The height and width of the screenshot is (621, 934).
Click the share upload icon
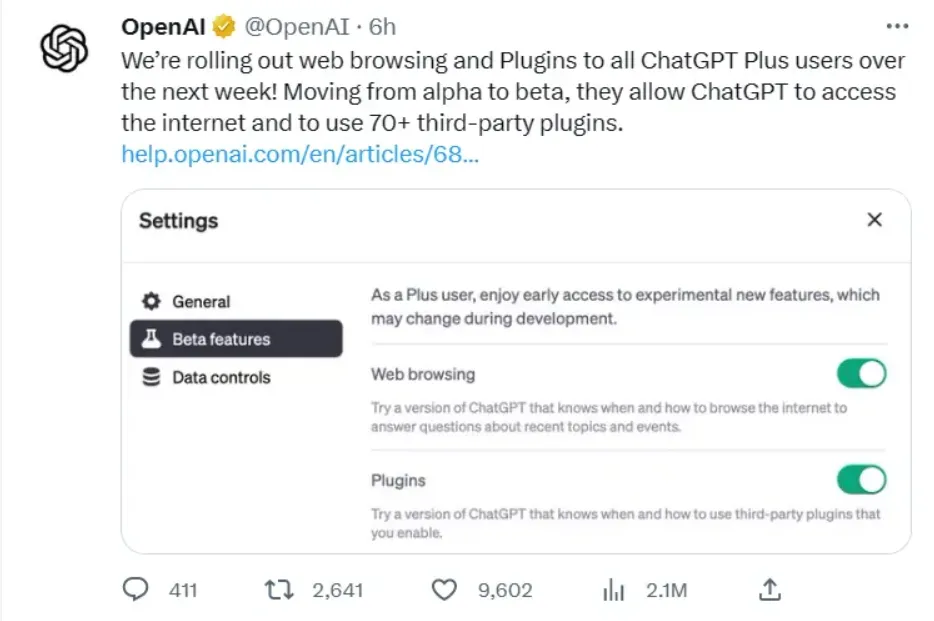tap(769, 590)
